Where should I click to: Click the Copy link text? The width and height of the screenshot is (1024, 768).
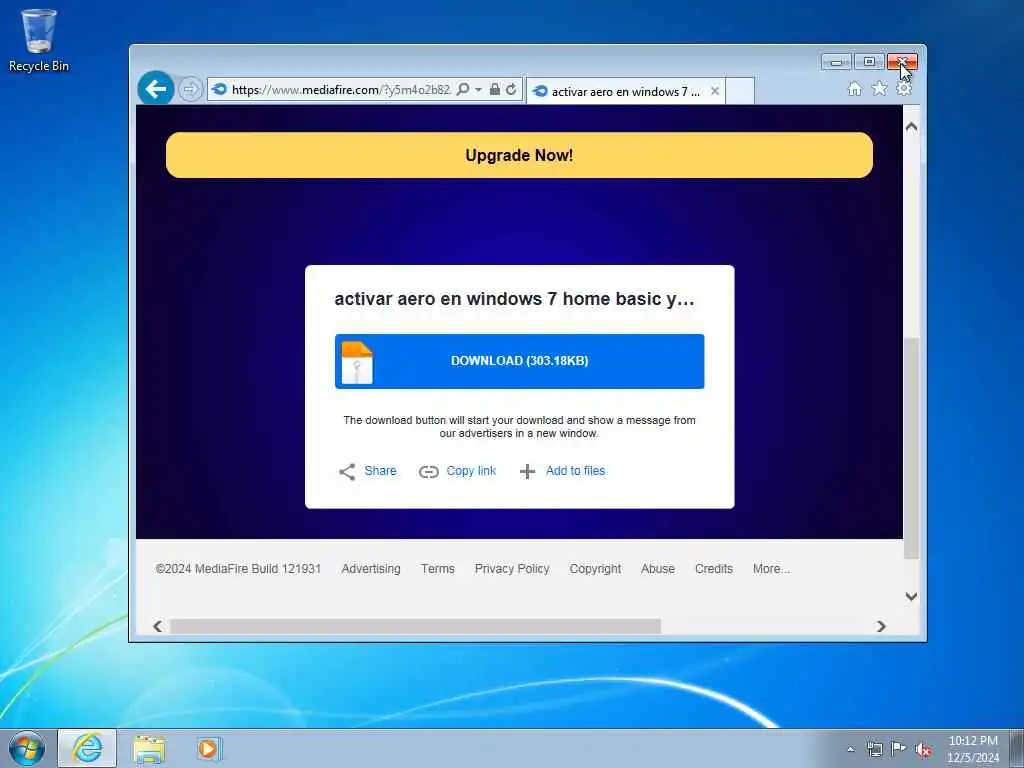pyautogui.click(x=471, y=471)
